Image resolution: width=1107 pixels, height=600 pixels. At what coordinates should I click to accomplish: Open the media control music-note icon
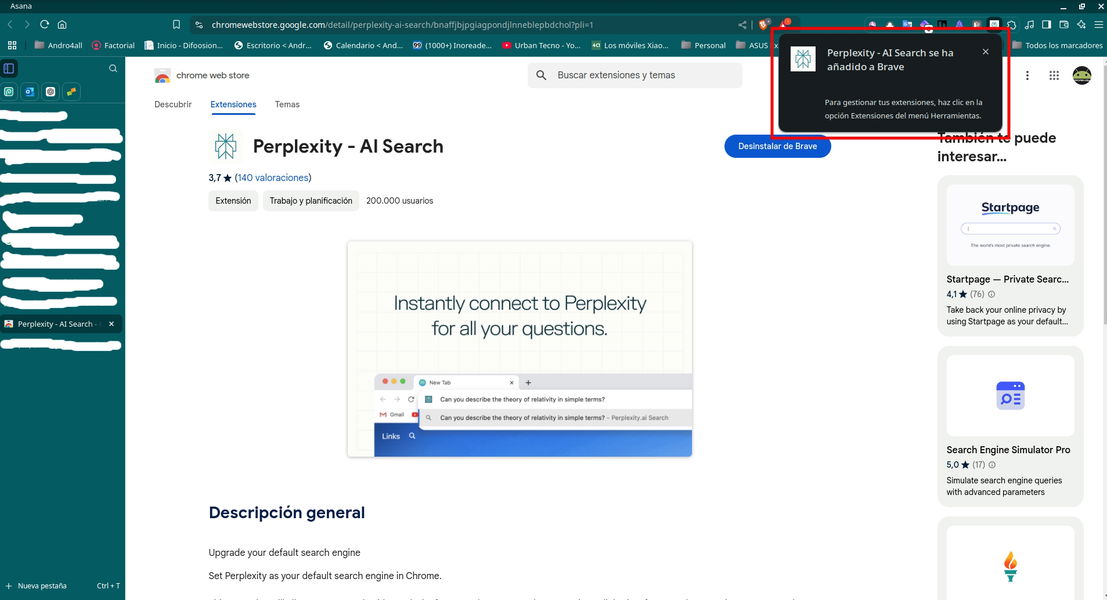(x=1029, y=25)
